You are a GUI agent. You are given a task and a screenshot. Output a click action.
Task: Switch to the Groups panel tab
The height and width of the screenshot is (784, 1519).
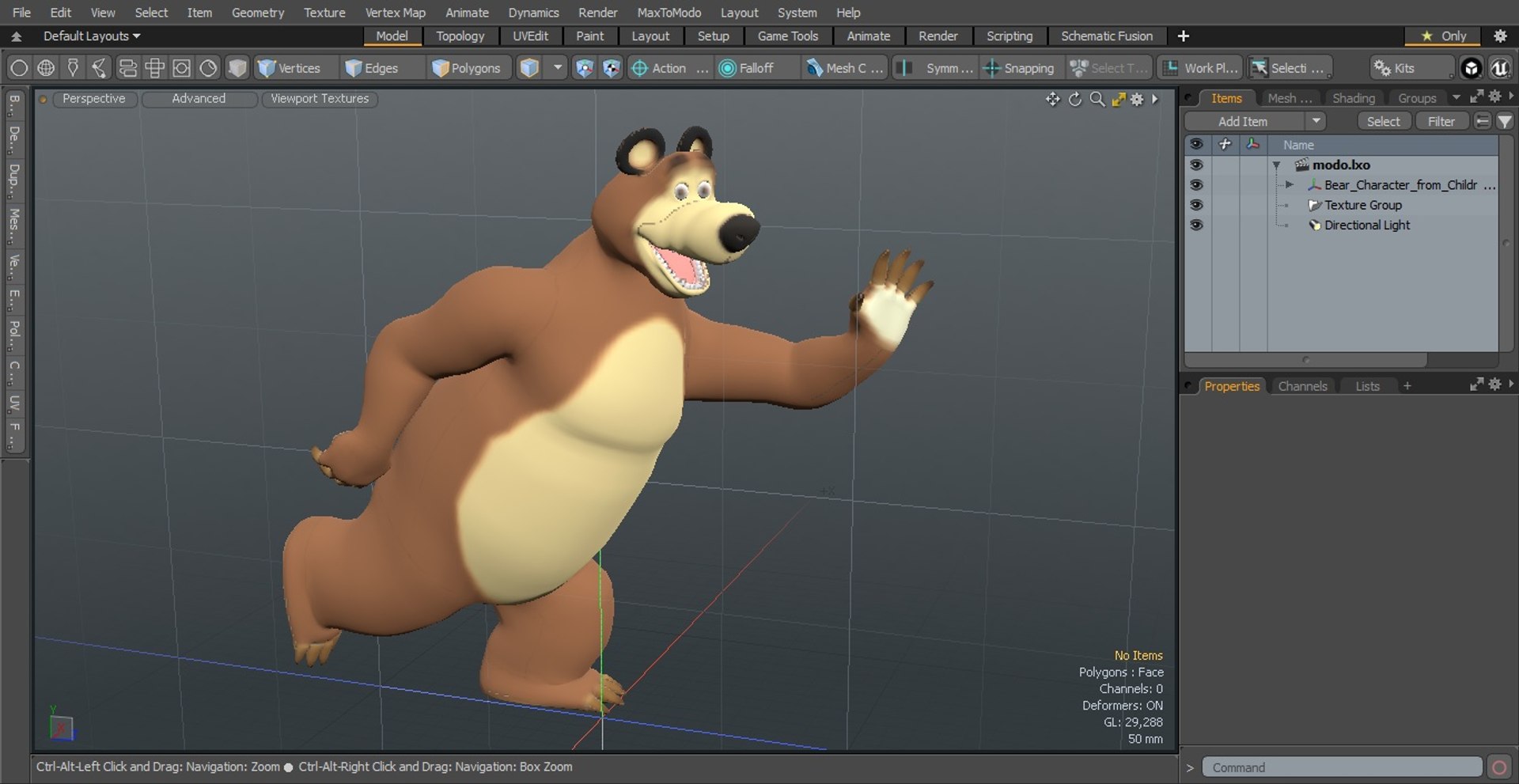(x=1416, y=98)
